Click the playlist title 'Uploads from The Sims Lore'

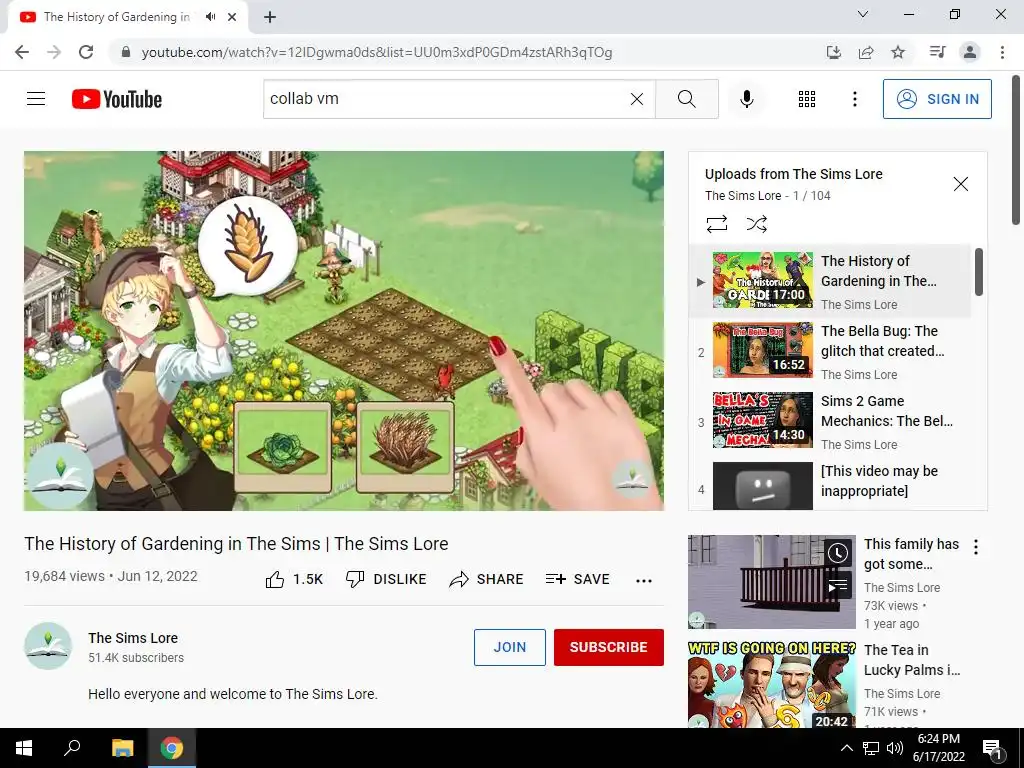pos(793,174)
